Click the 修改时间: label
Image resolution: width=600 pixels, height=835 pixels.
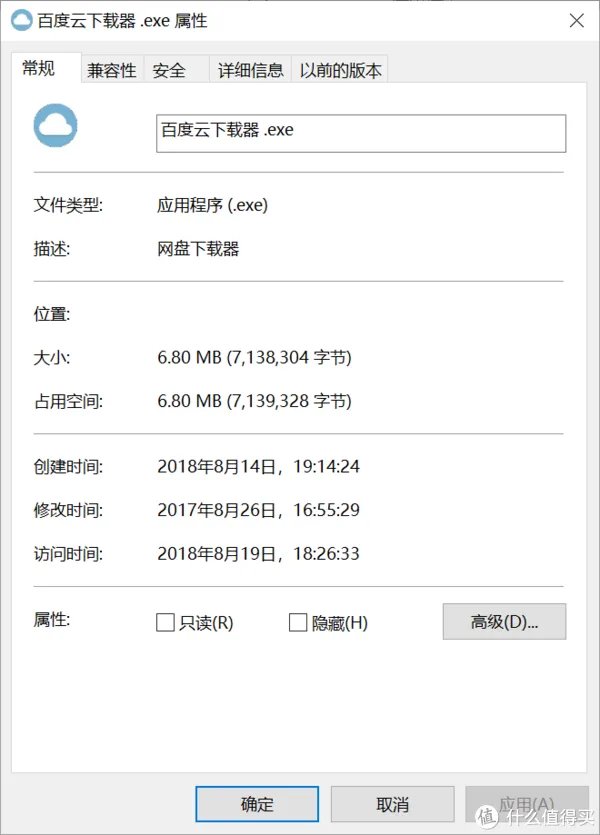68,510
